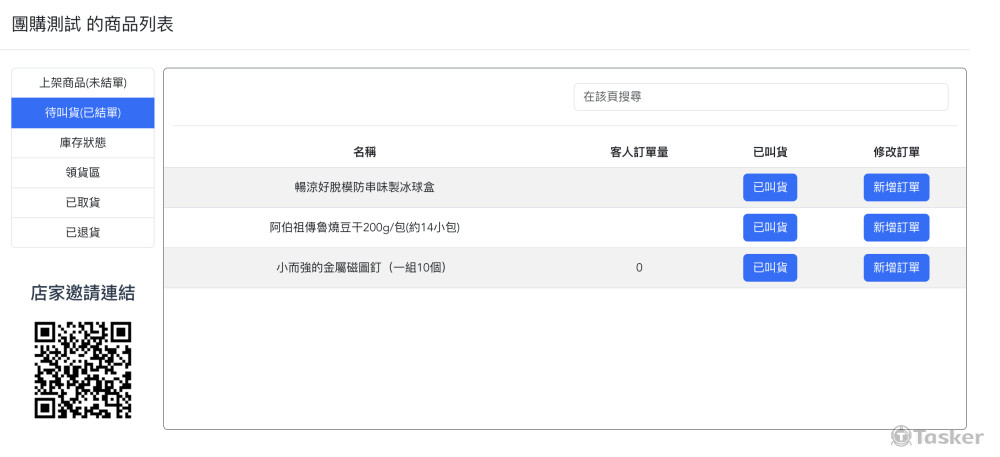Click the 店家邀請連結 heading
This screenshot has height=457, width=1000.
(83, 293)
